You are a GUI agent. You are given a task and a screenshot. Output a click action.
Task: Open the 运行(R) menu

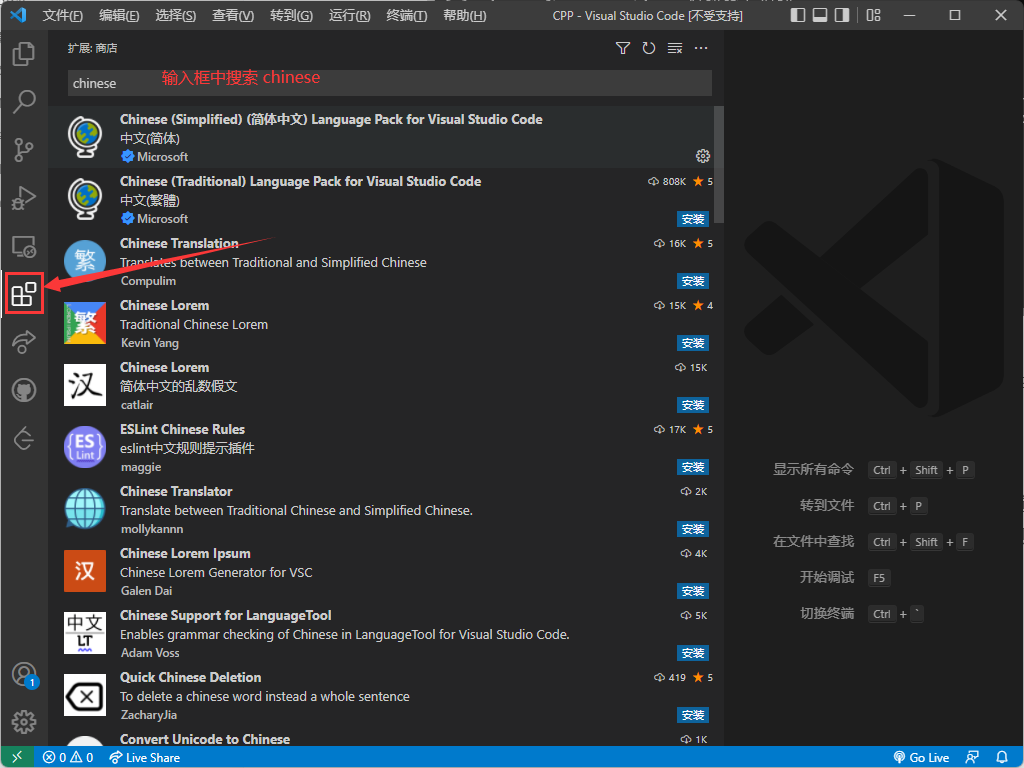coord(349,15)
